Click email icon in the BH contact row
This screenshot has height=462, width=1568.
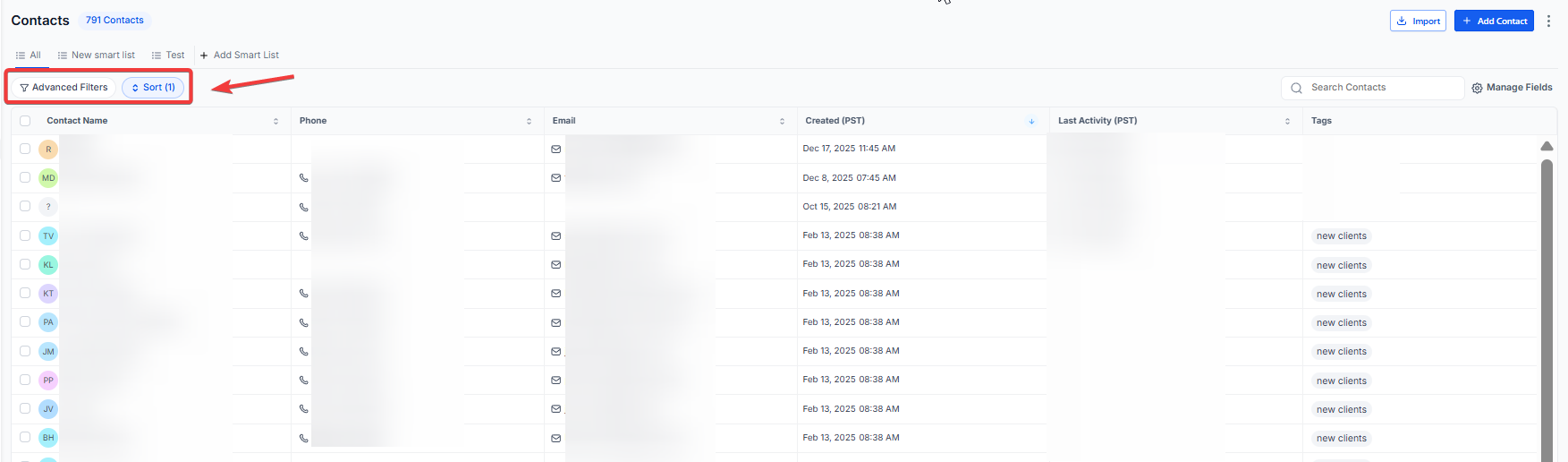pos(556,439)
